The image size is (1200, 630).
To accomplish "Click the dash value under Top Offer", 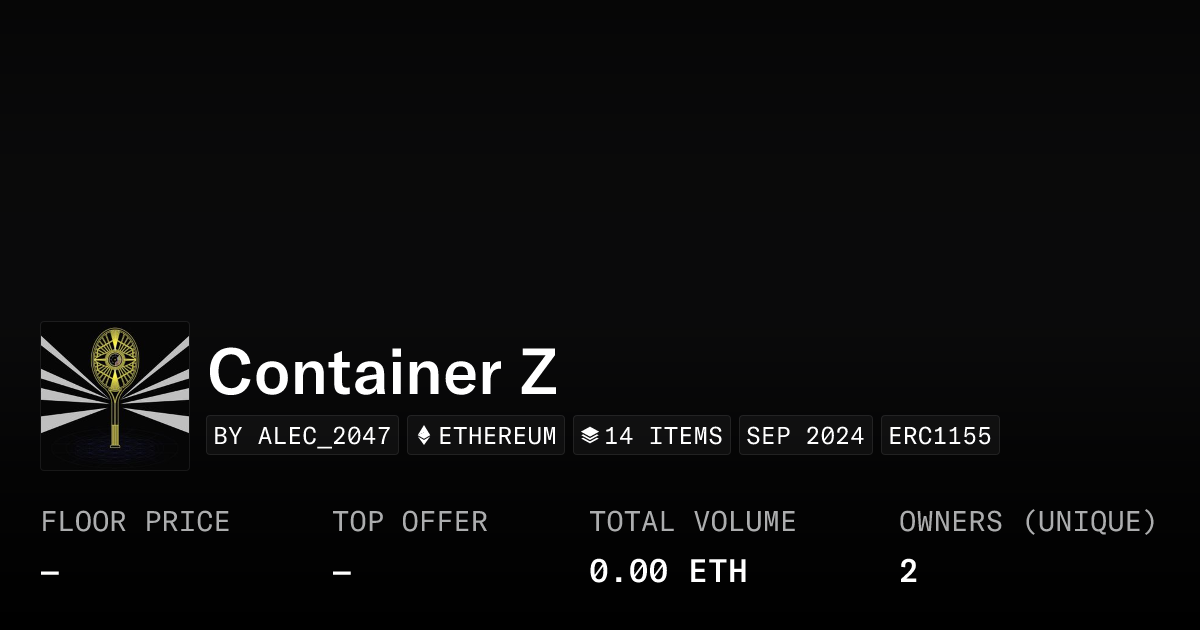I will pyautogui.click(x=342, y=573).
